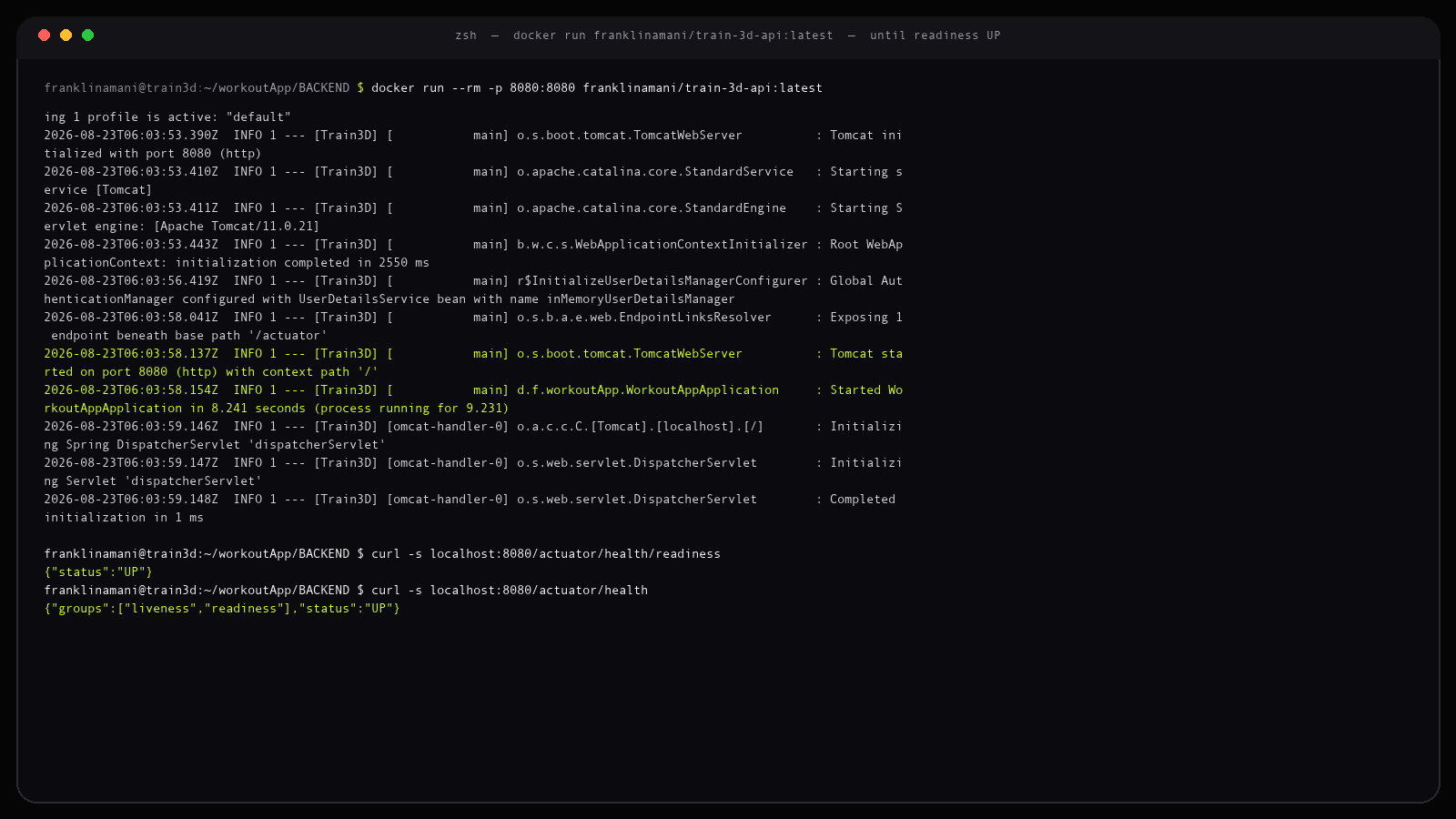This screenshot has width=1456, height=819.
Task: Click the line 'ing 1 profile is active: "default"'
Action: [x=167, y=117]
